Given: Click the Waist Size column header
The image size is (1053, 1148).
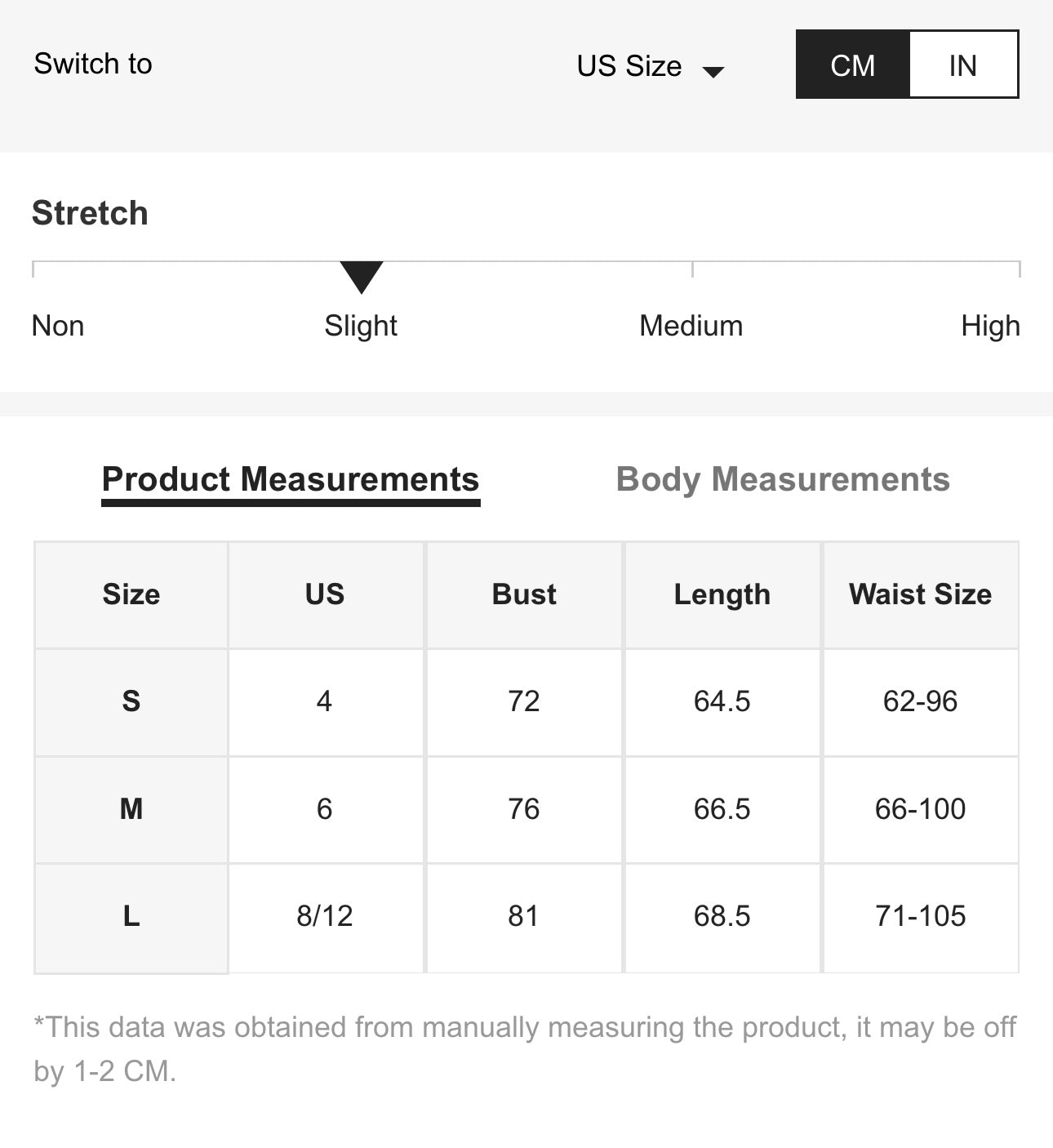Looking at the screenshot, I should (x=920, y=594).
